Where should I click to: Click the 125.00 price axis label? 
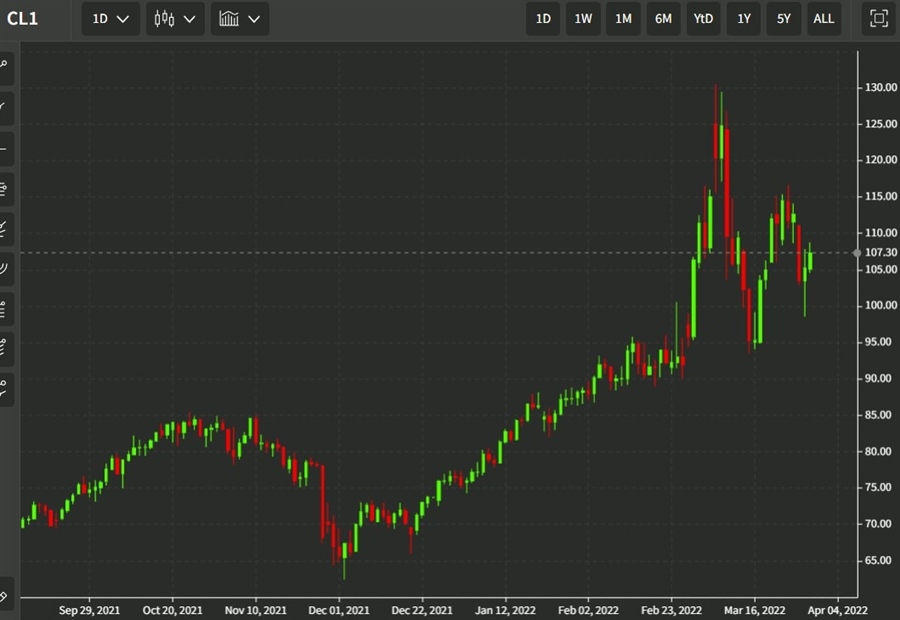pos(880,123)
